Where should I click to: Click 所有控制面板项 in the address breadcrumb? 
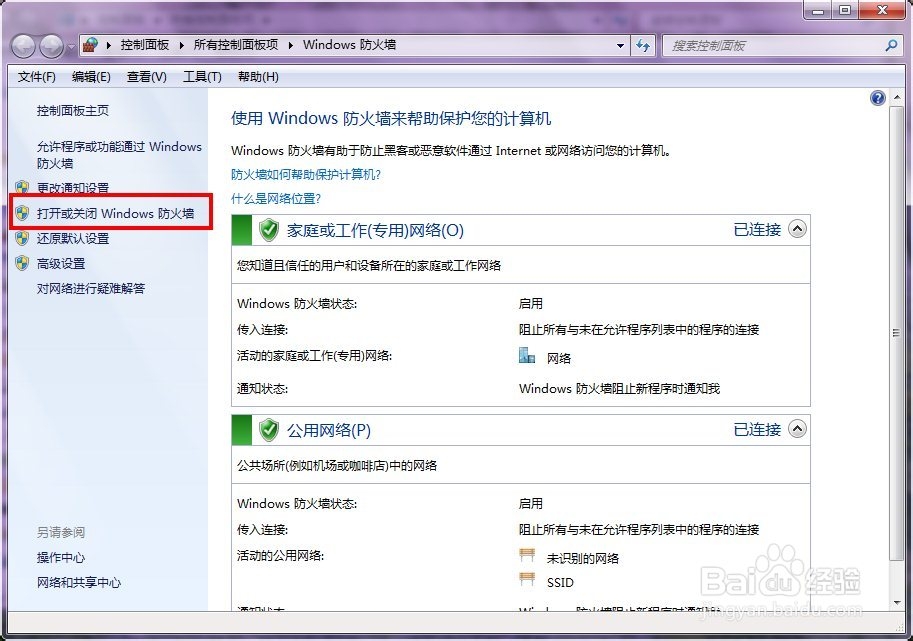pos(236,45)
